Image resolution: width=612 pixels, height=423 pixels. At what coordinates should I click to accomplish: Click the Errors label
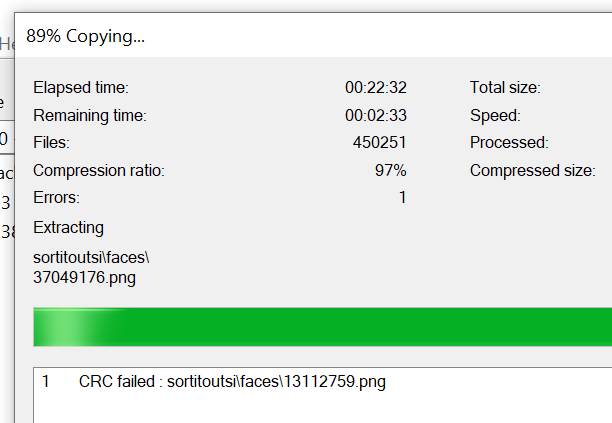pos(56,198)
